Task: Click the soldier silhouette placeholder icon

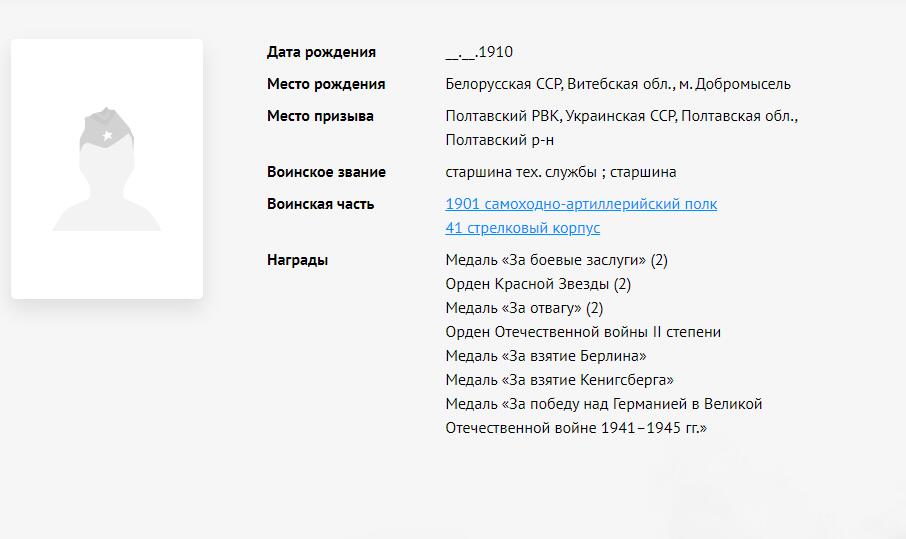Action: 107,169
